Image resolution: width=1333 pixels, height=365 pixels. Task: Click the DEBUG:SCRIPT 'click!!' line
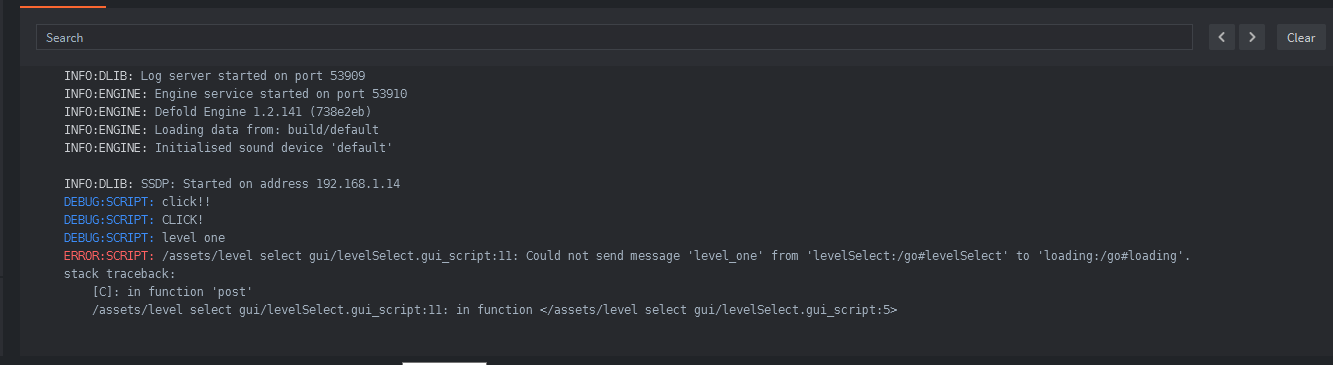click(137, 202)
